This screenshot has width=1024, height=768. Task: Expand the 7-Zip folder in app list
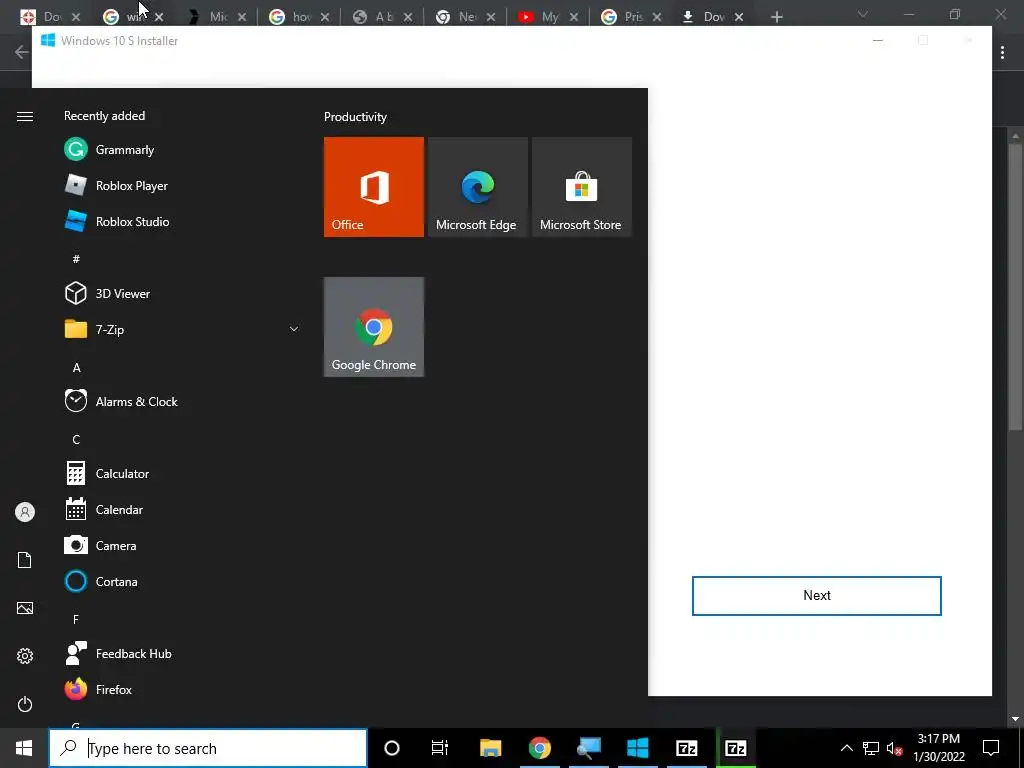coord(294,329)
